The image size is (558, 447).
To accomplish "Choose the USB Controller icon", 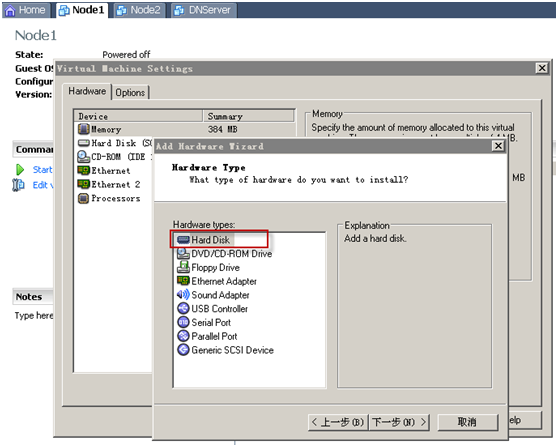I will click(x=183, y=308).
